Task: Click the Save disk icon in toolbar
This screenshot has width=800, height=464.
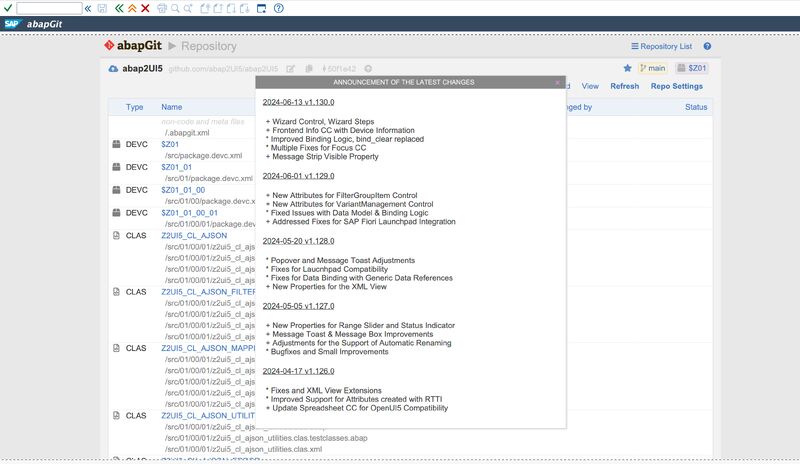Action: pos(102,8)
